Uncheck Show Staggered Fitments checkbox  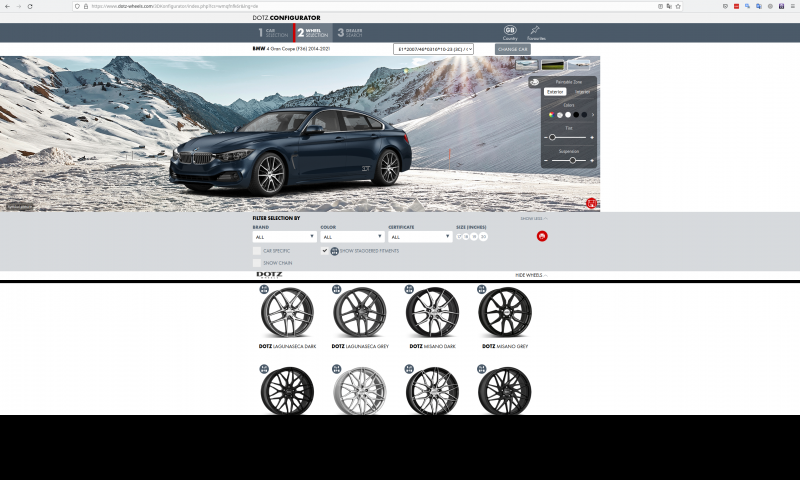click(x=324, y=250)
